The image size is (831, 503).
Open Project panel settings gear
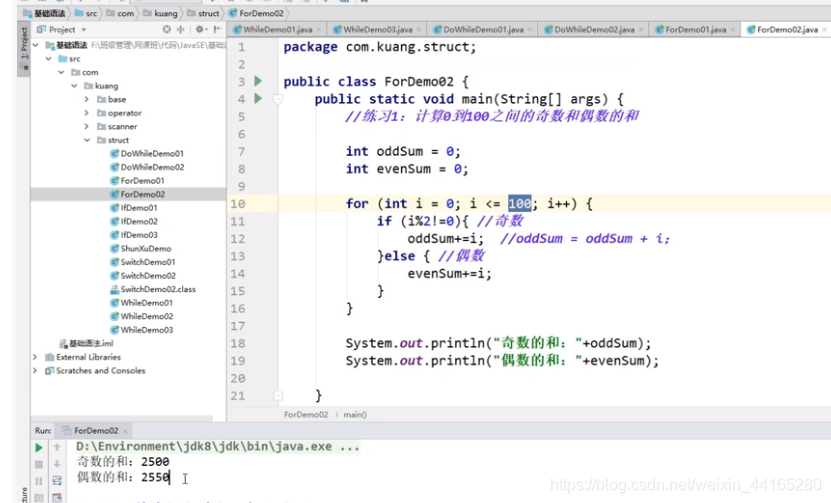point(199,30)
